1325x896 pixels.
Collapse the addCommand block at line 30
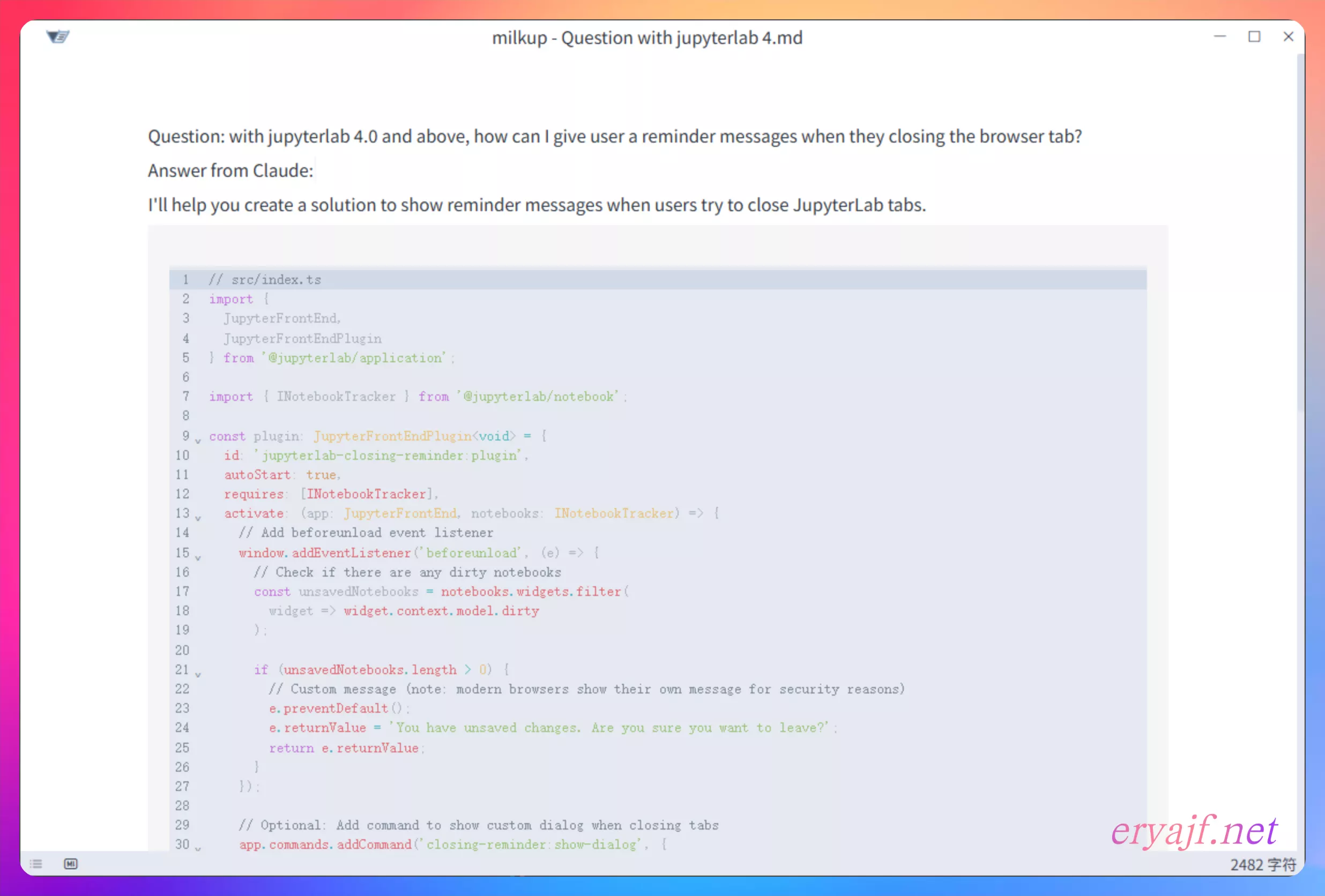(x=198, y=849)
